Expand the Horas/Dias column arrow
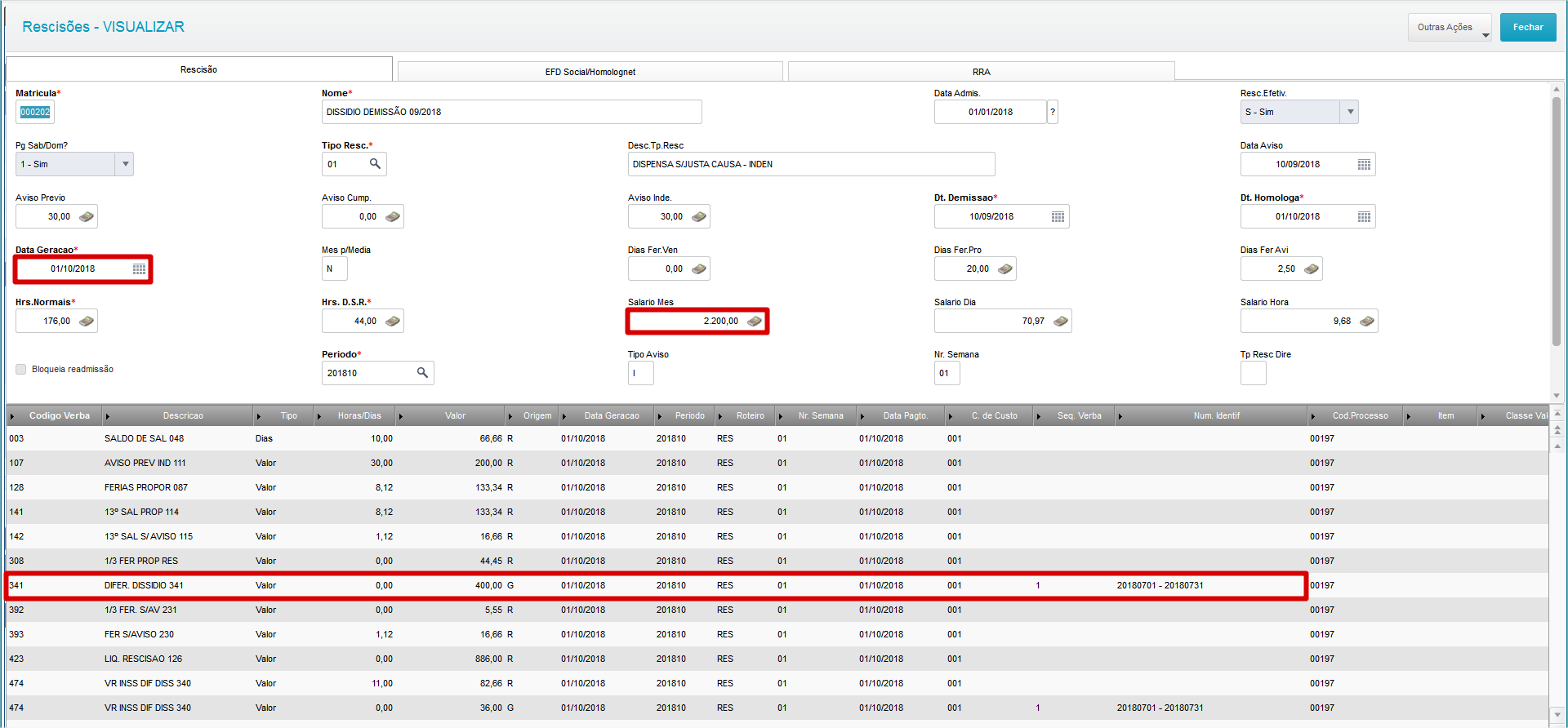The height and width of the screenshot is (728, 1568). 318,417
